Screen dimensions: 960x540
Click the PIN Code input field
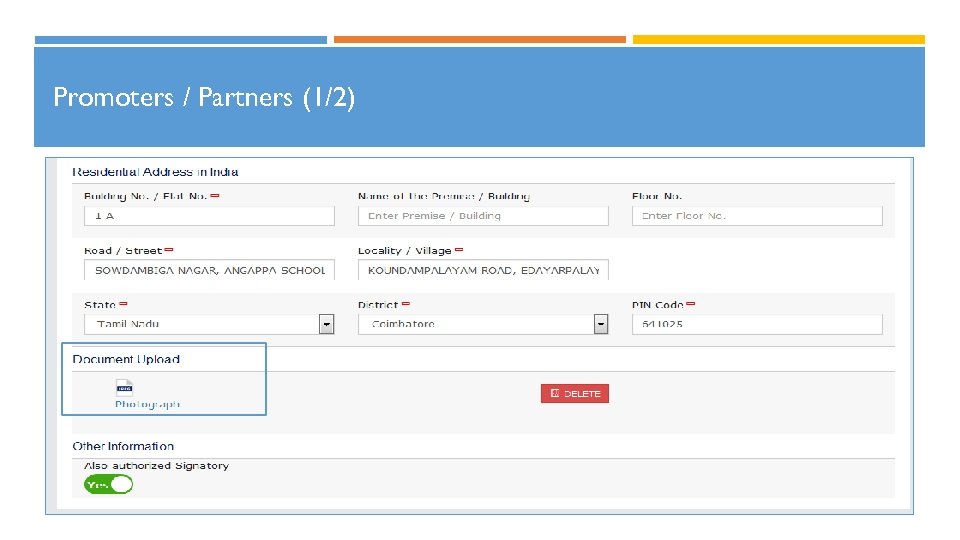pos(757,324)
